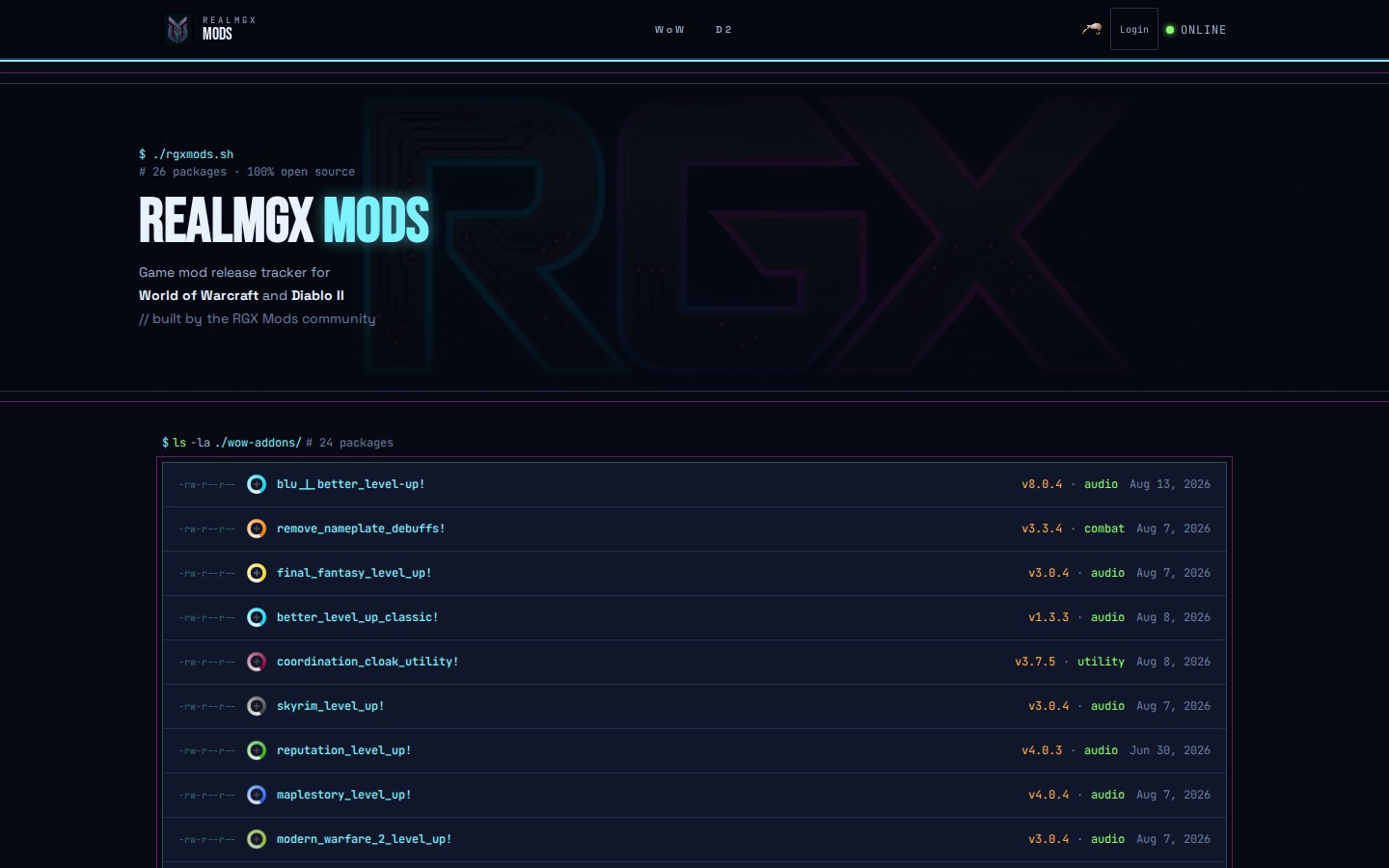Click the audio tag on maplestory_level_up!

pos(1107,795)
